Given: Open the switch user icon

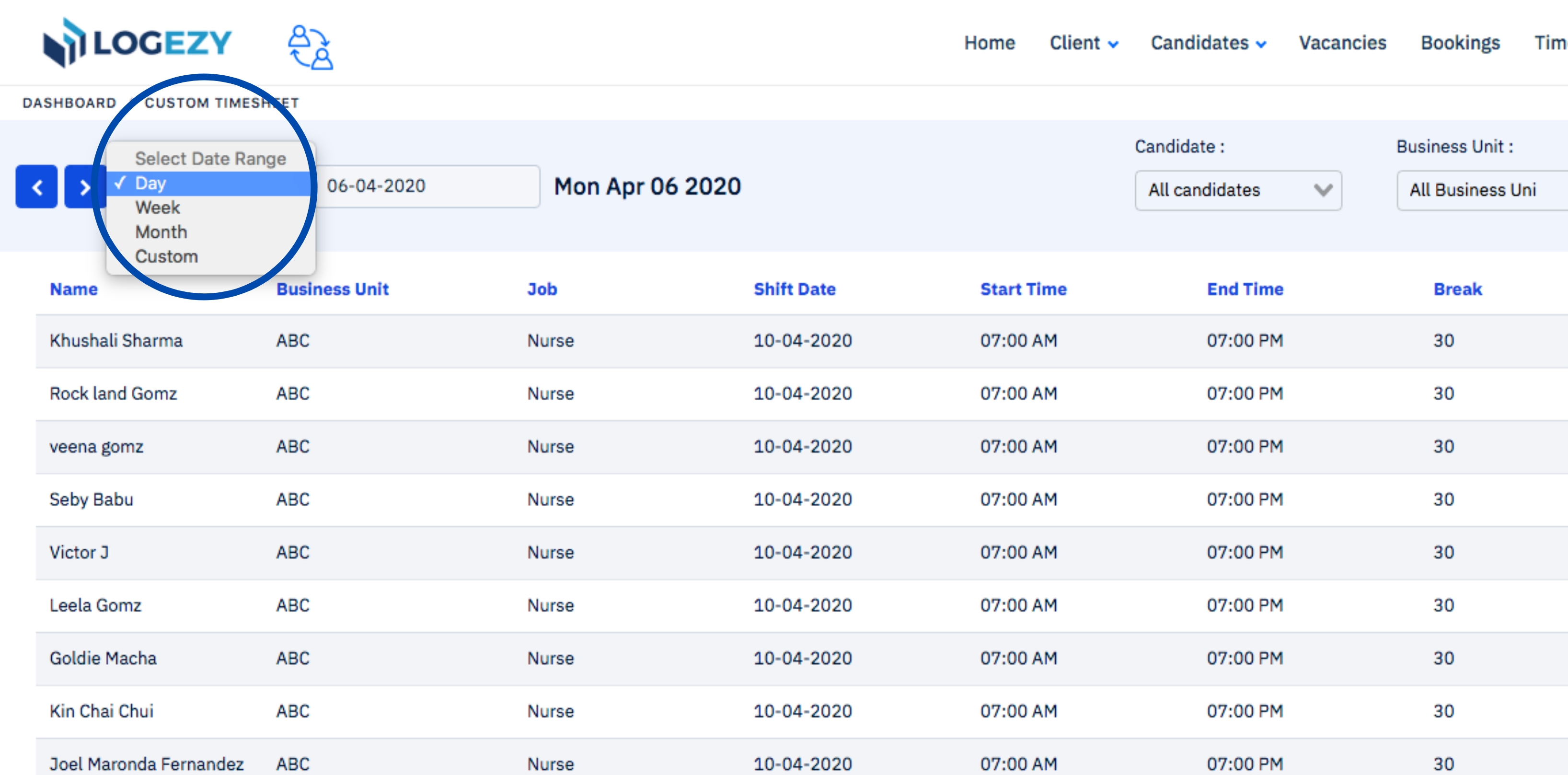Looking at the screenshot, I should [x=311, y=47].
